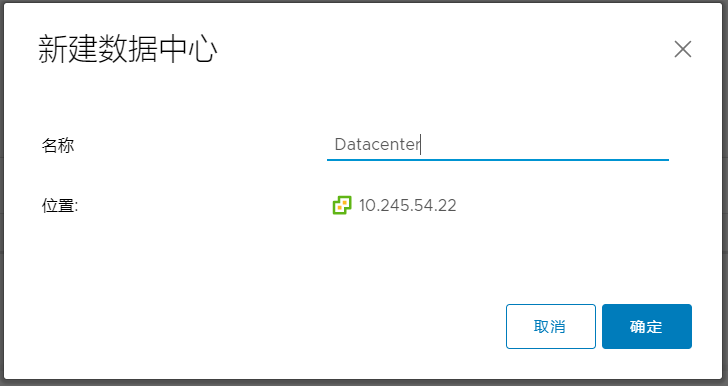Confirm with the 确定 button
Image resolution: width=728 pixels, height=386 pixels.
point(647,327)
